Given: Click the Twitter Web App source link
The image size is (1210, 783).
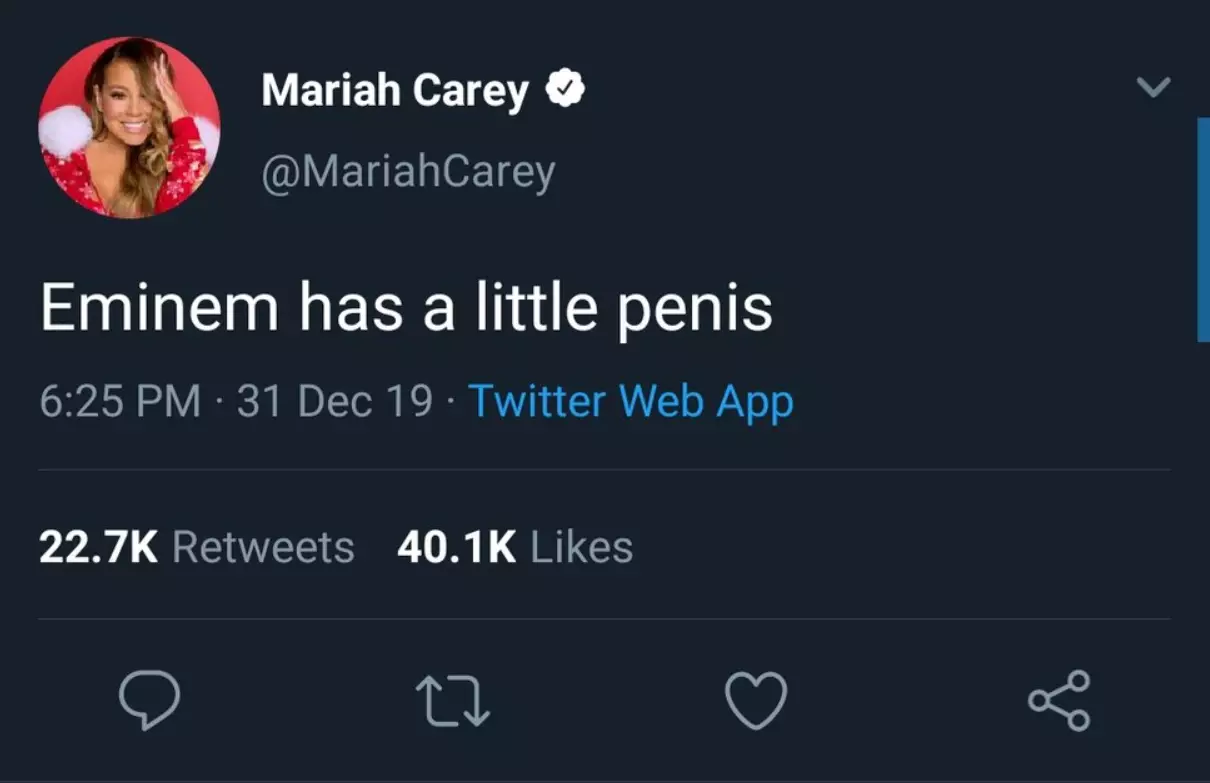Looking at the screenshot, I should coord(631,402).
